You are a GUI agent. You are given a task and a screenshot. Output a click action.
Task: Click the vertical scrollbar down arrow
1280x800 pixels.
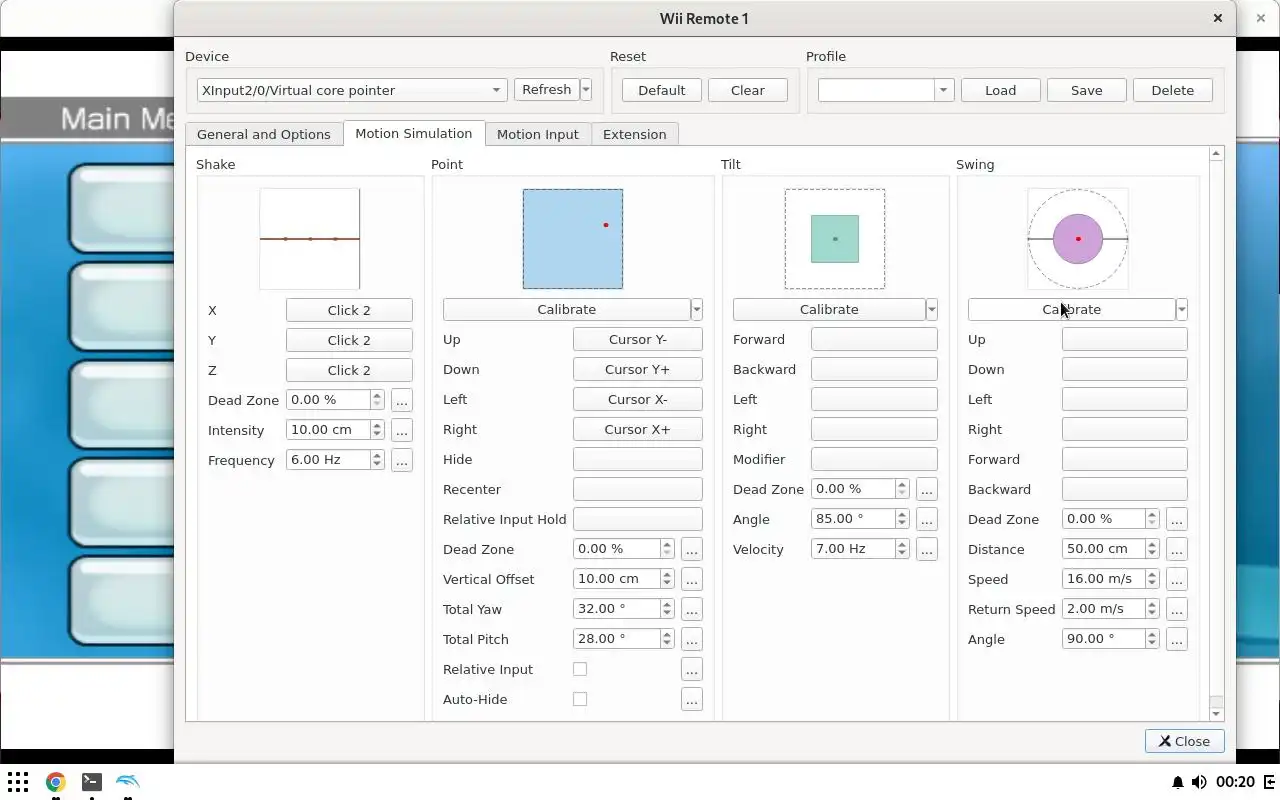tap(1216, 714)
